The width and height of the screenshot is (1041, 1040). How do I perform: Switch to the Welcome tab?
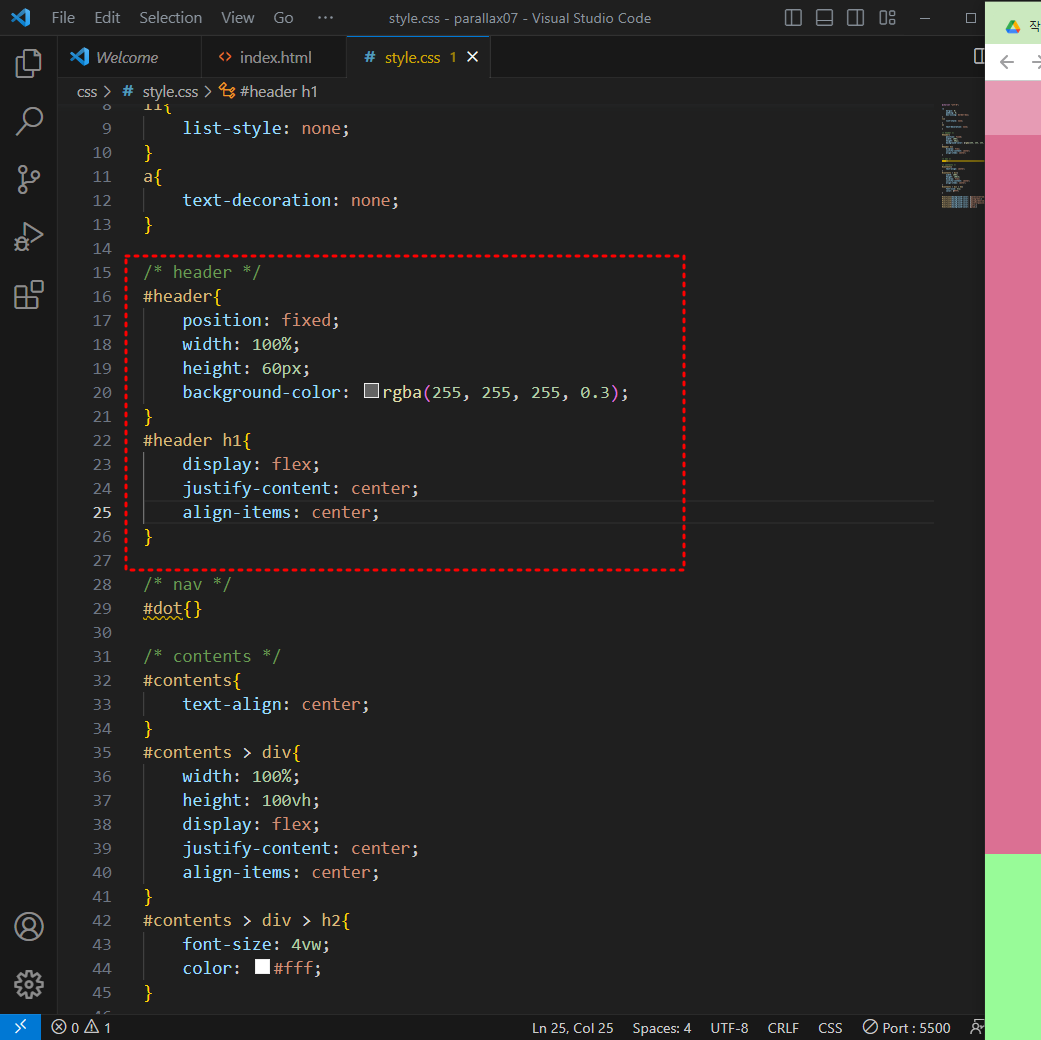(x=127, y=58)
